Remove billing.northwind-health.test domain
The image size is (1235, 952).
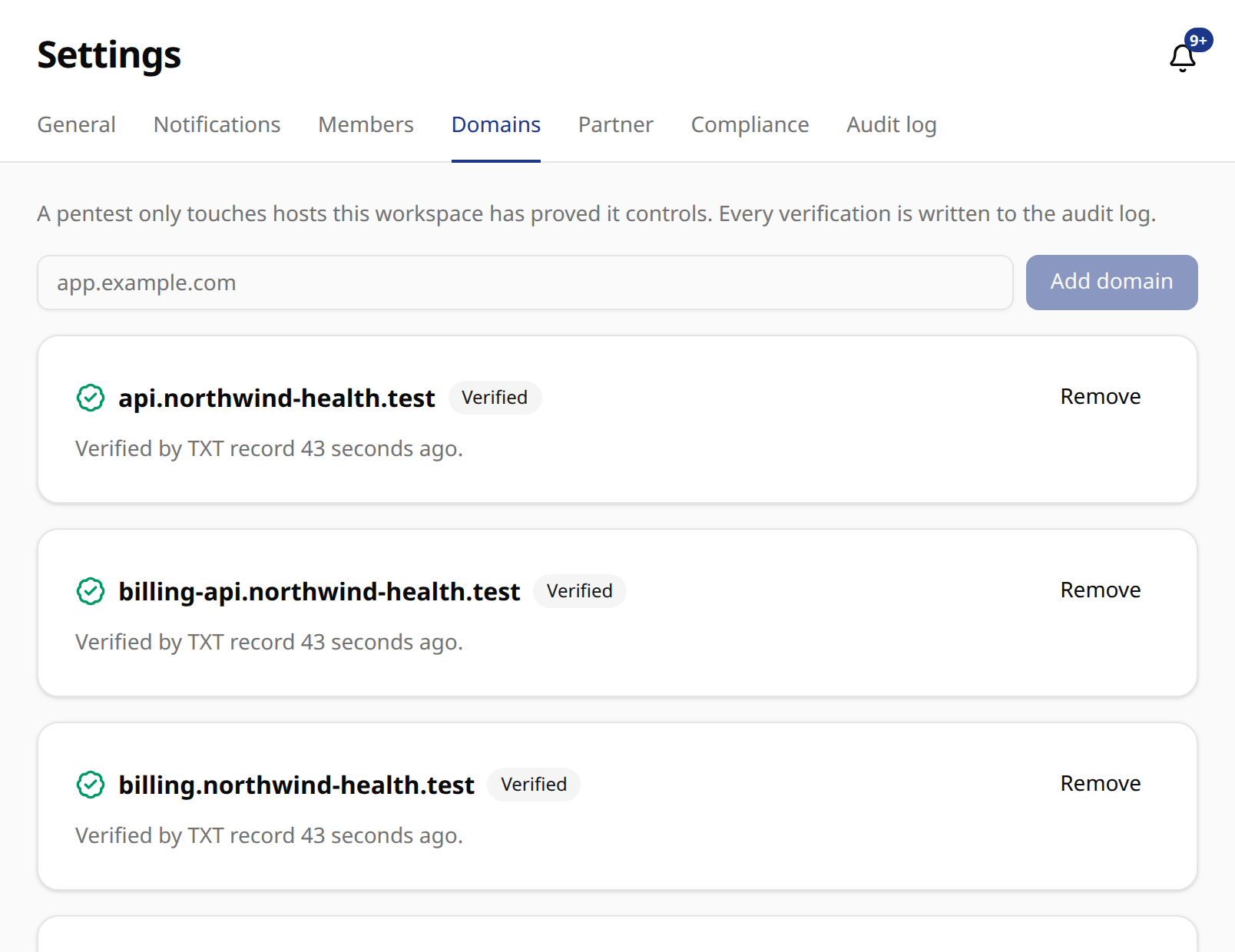[1101, 784]
